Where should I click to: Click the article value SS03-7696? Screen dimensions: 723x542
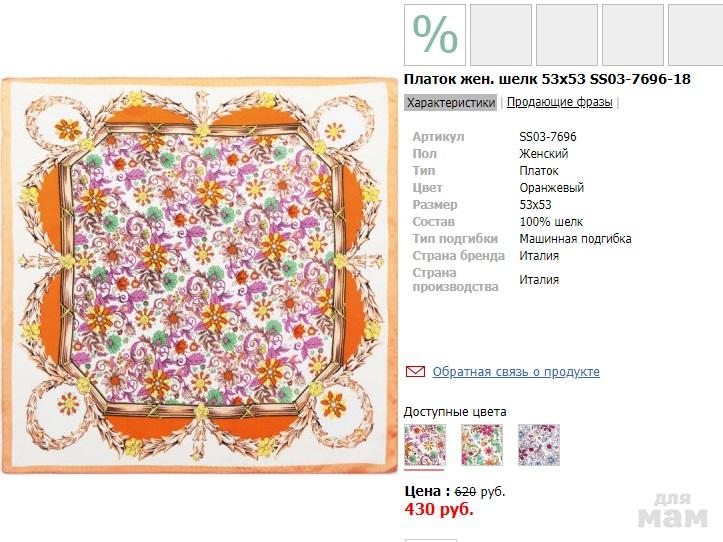coord(548,137)
